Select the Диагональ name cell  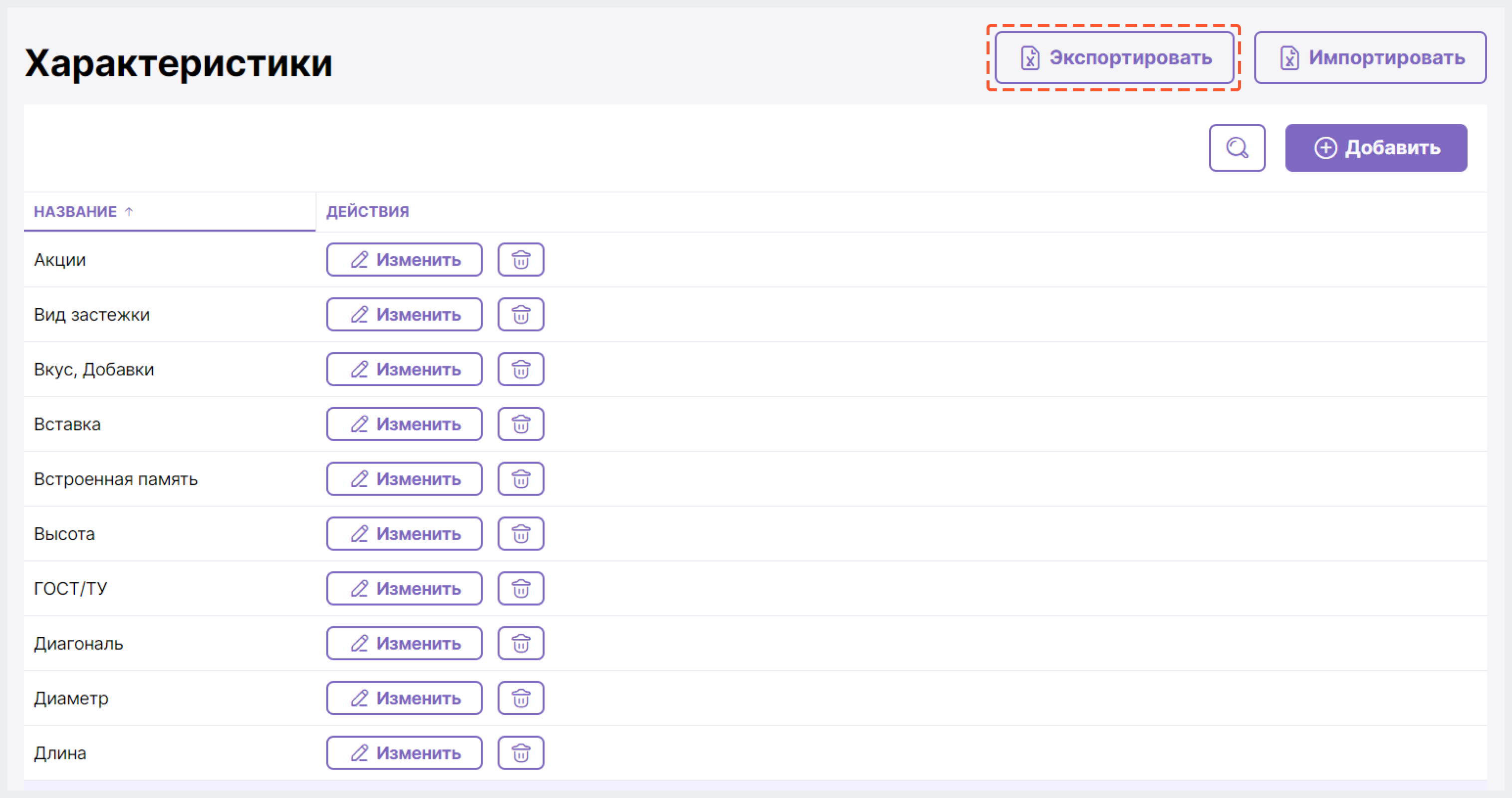pyautogui.click(x=170, y=644)
